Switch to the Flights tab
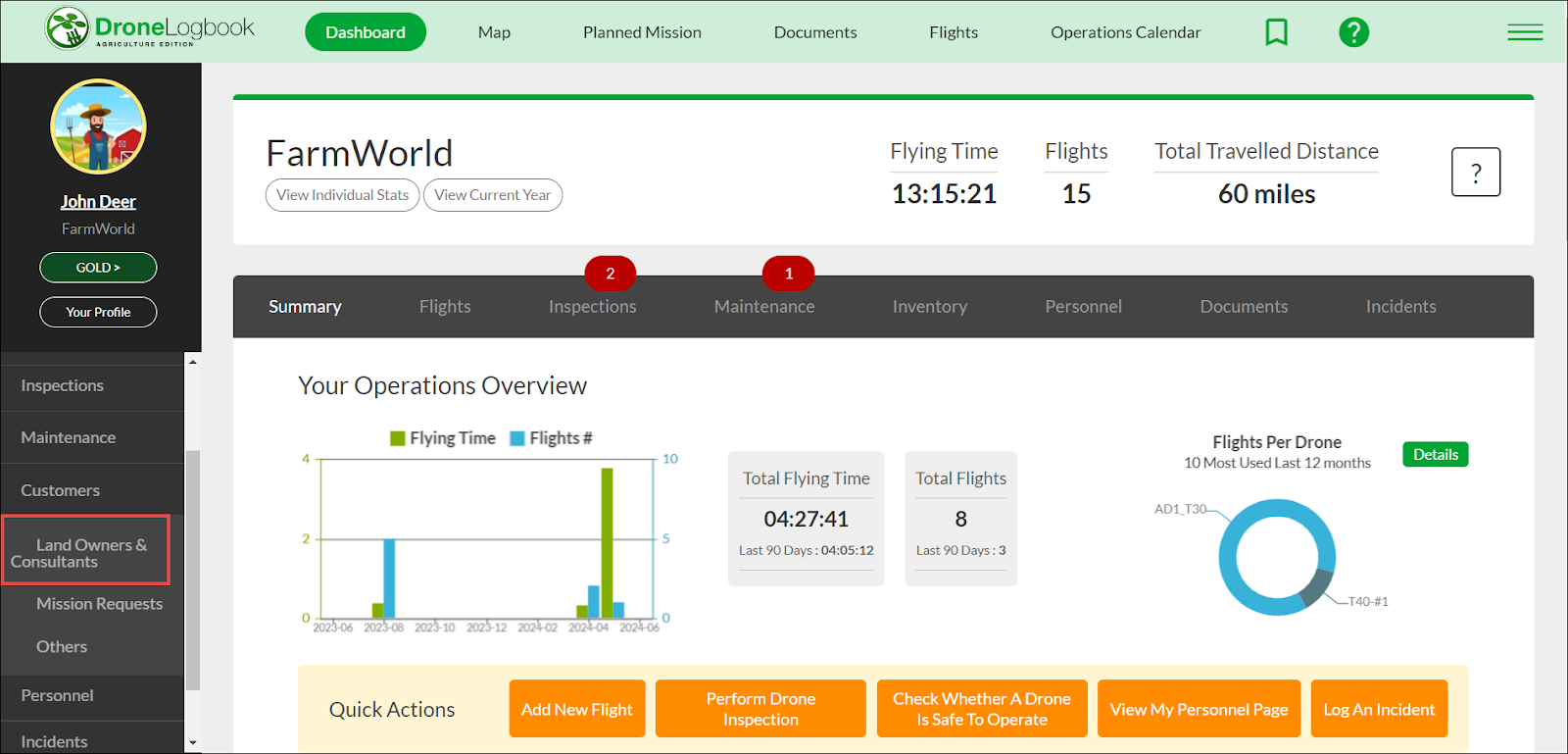This screenshot has height=754, width=1568. [445, 307]
